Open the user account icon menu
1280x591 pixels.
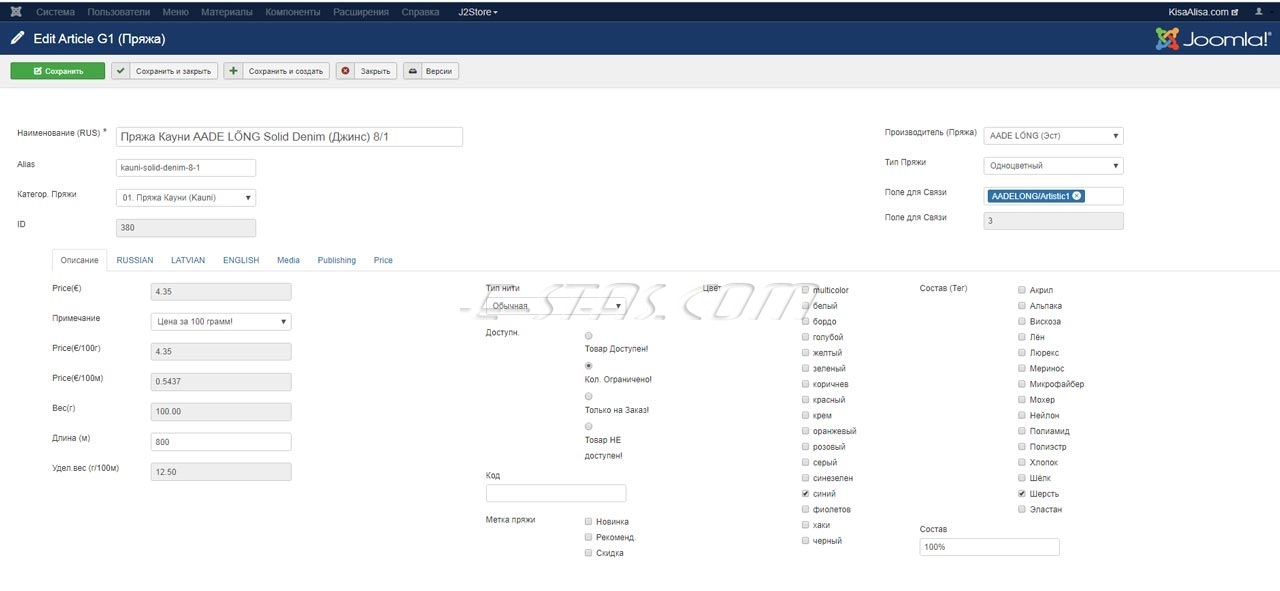click(1258, 12)
